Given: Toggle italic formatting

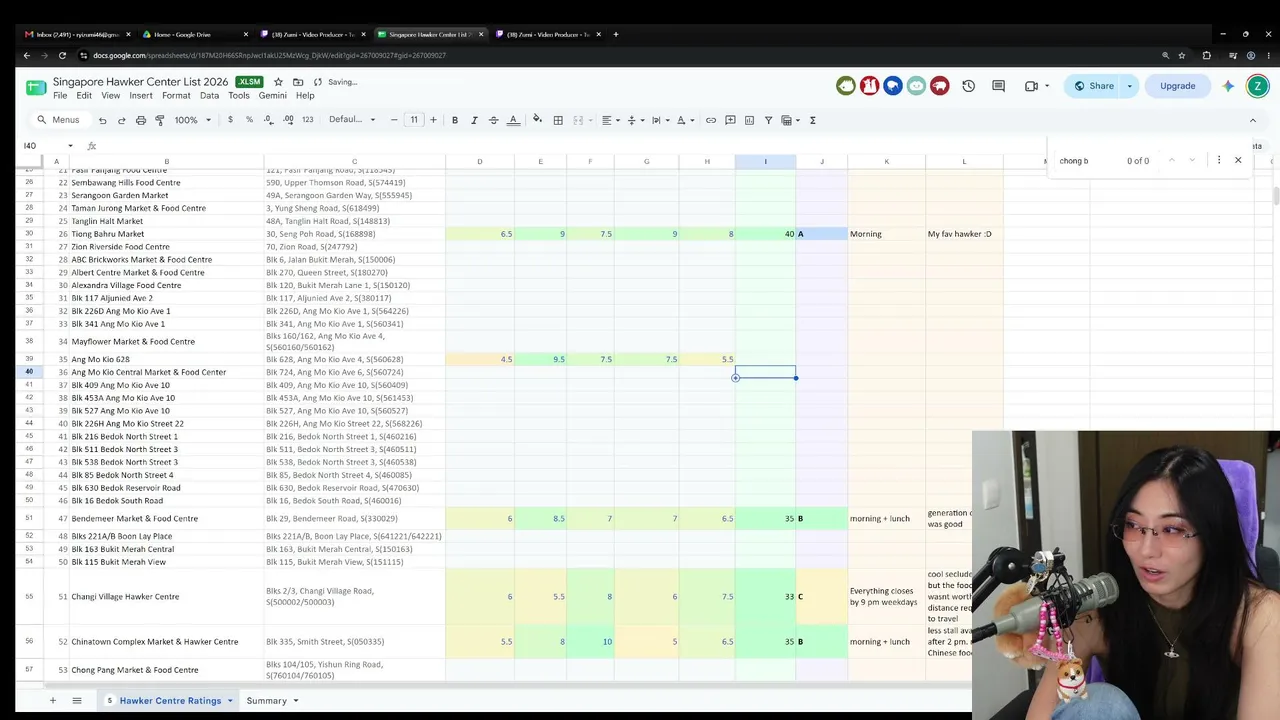Looking at the screenshot, I should (474, 120).
